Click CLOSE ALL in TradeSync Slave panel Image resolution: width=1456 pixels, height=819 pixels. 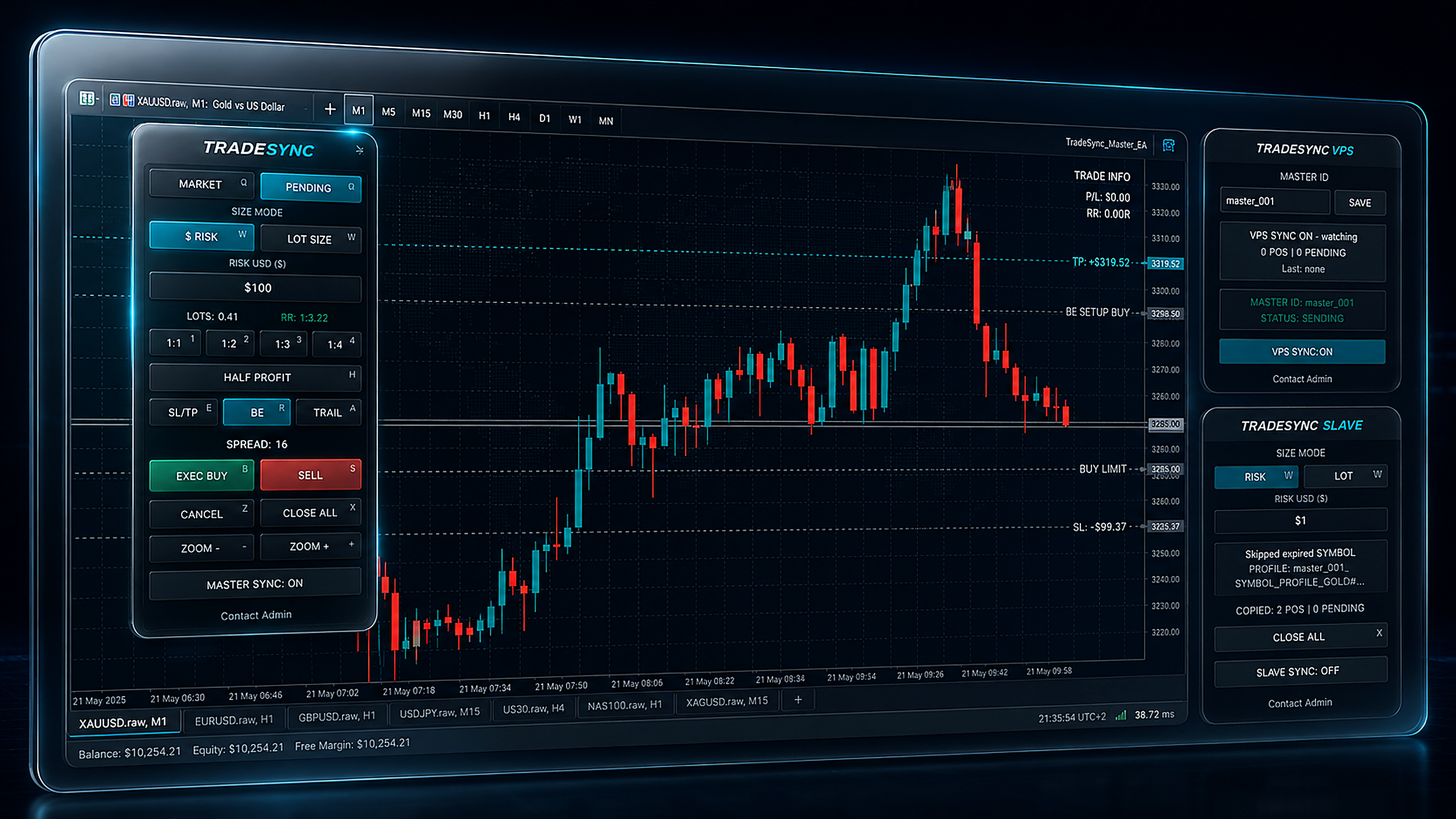[1300, 637]
